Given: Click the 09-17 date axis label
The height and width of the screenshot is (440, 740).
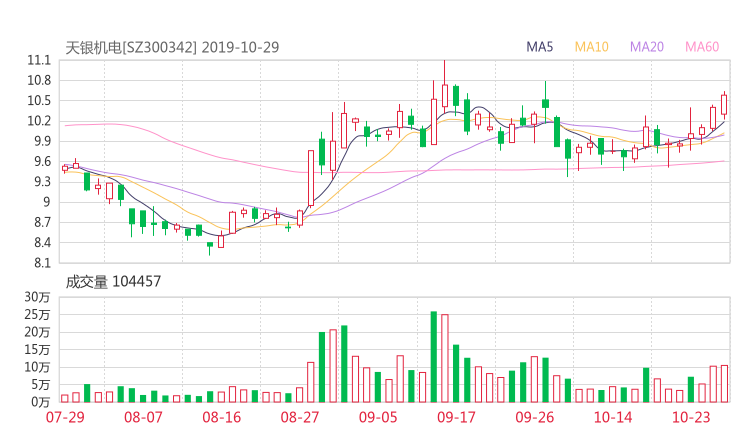Looking at the screenshot, I should click(x=456, y=417).
